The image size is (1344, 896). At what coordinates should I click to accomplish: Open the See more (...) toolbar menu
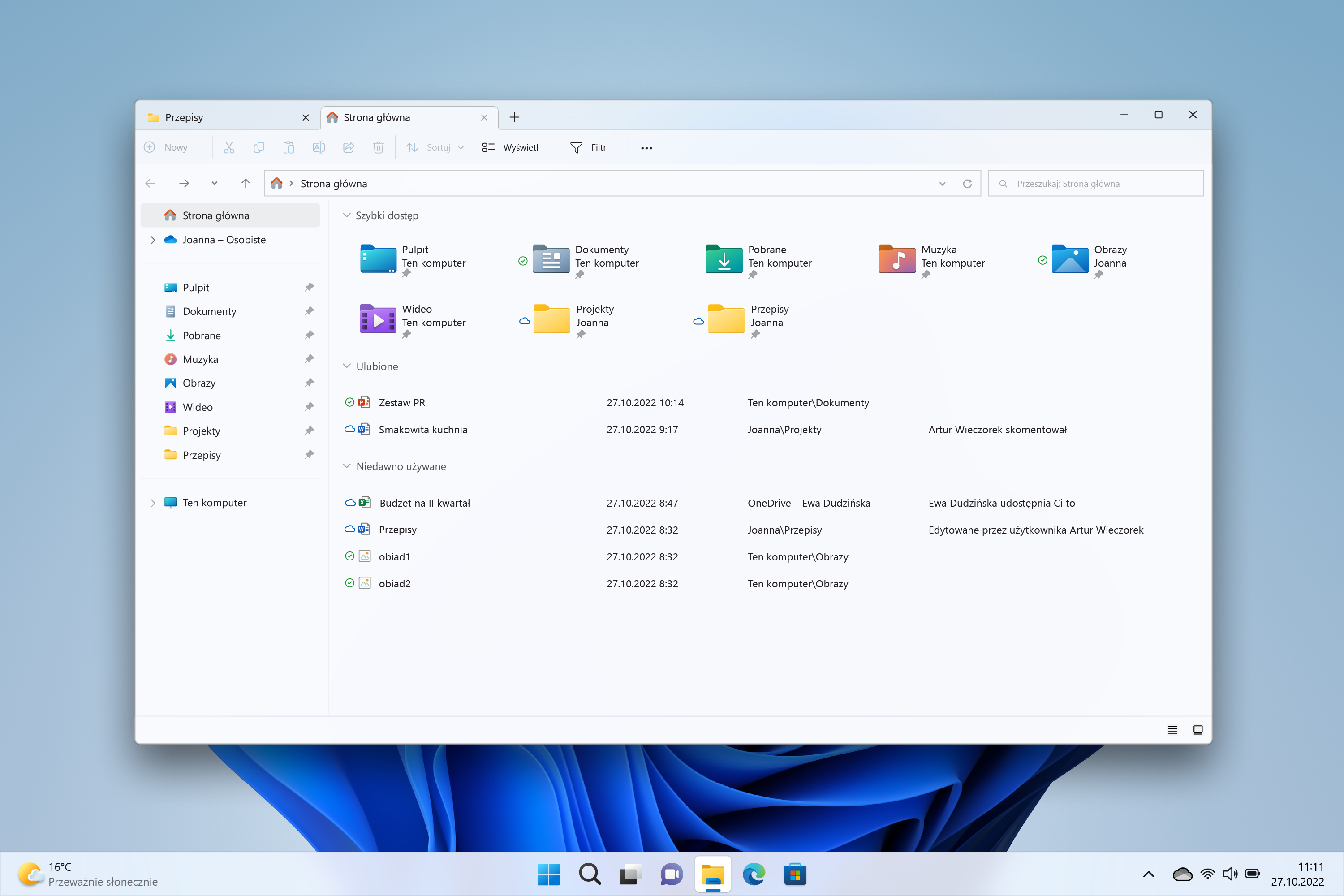[646, 147]
